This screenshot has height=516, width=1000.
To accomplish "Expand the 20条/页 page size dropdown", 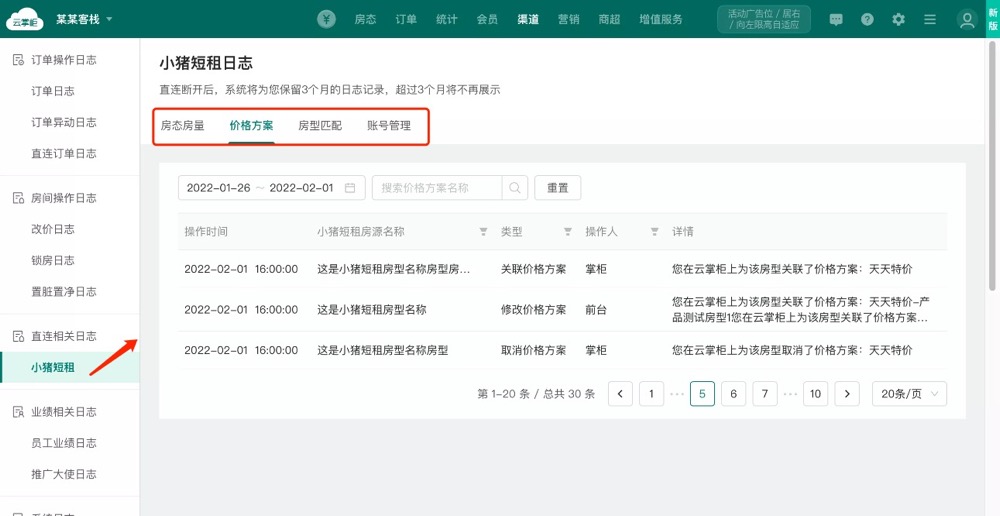I will 909,394.
